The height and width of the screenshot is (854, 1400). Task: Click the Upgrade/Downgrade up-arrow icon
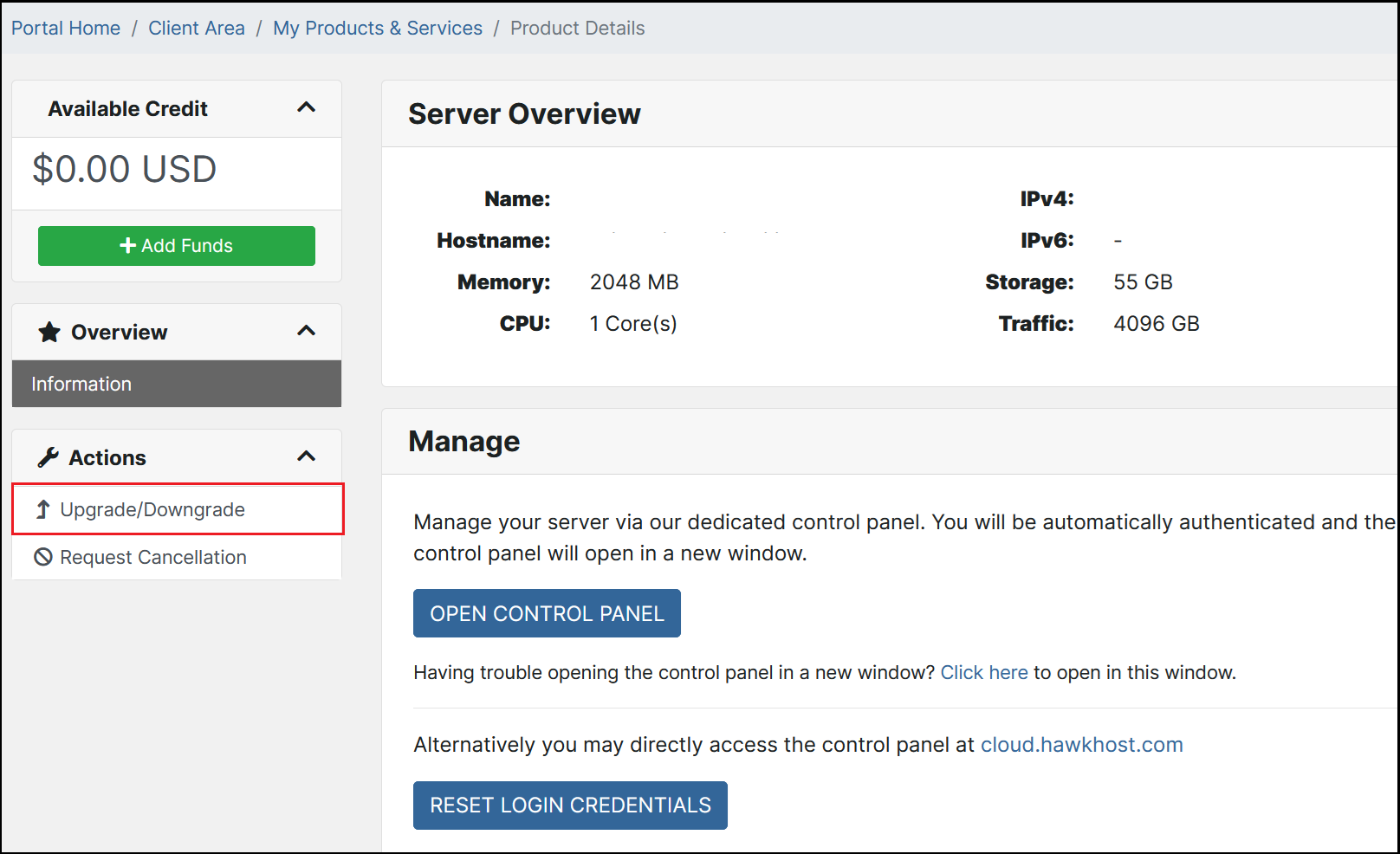point(42,509)
